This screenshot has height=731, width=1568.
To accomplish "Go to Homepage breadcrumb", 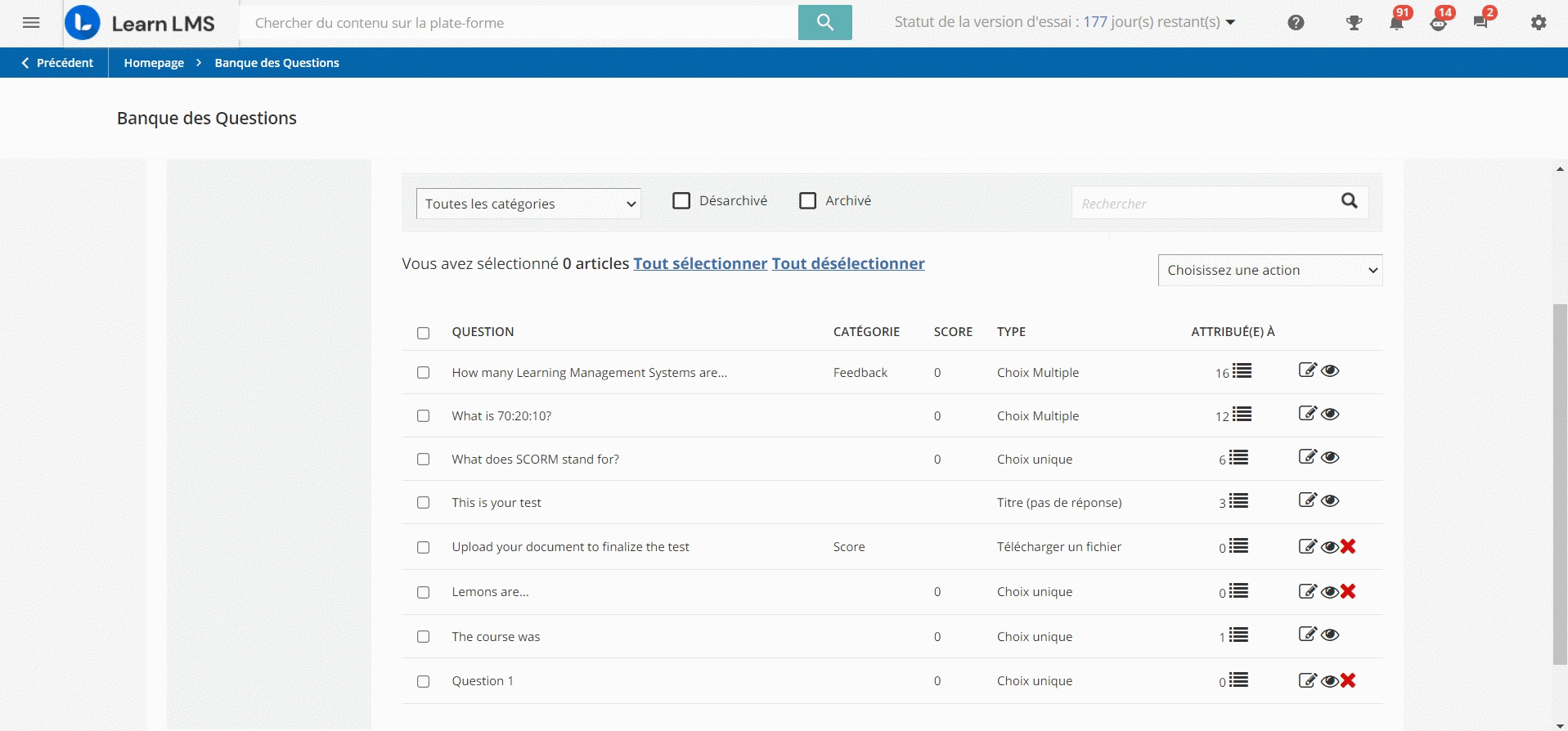I will [x=154, y=63].
